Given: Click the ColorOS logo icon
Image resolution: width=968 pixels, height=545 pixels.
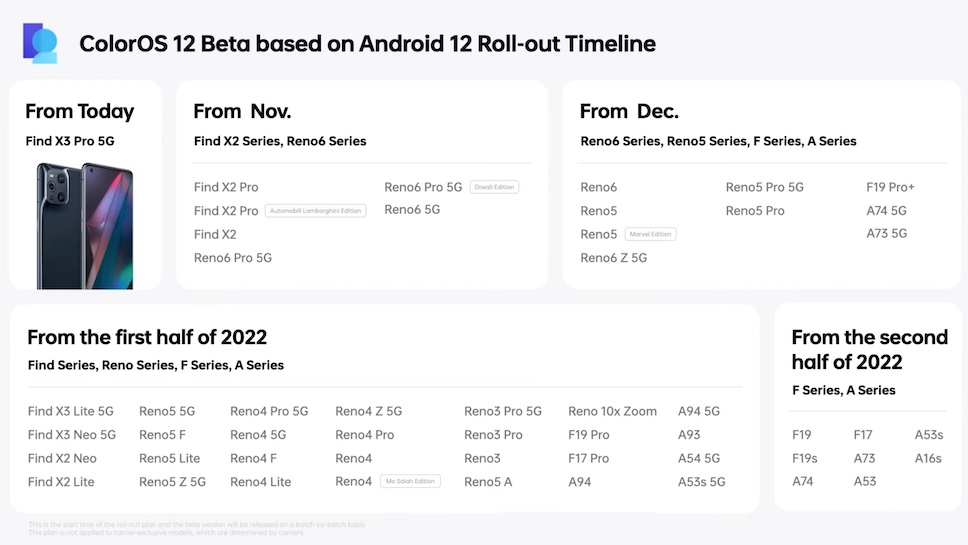Looking at the screenshot, I should (x=40, y=43).
